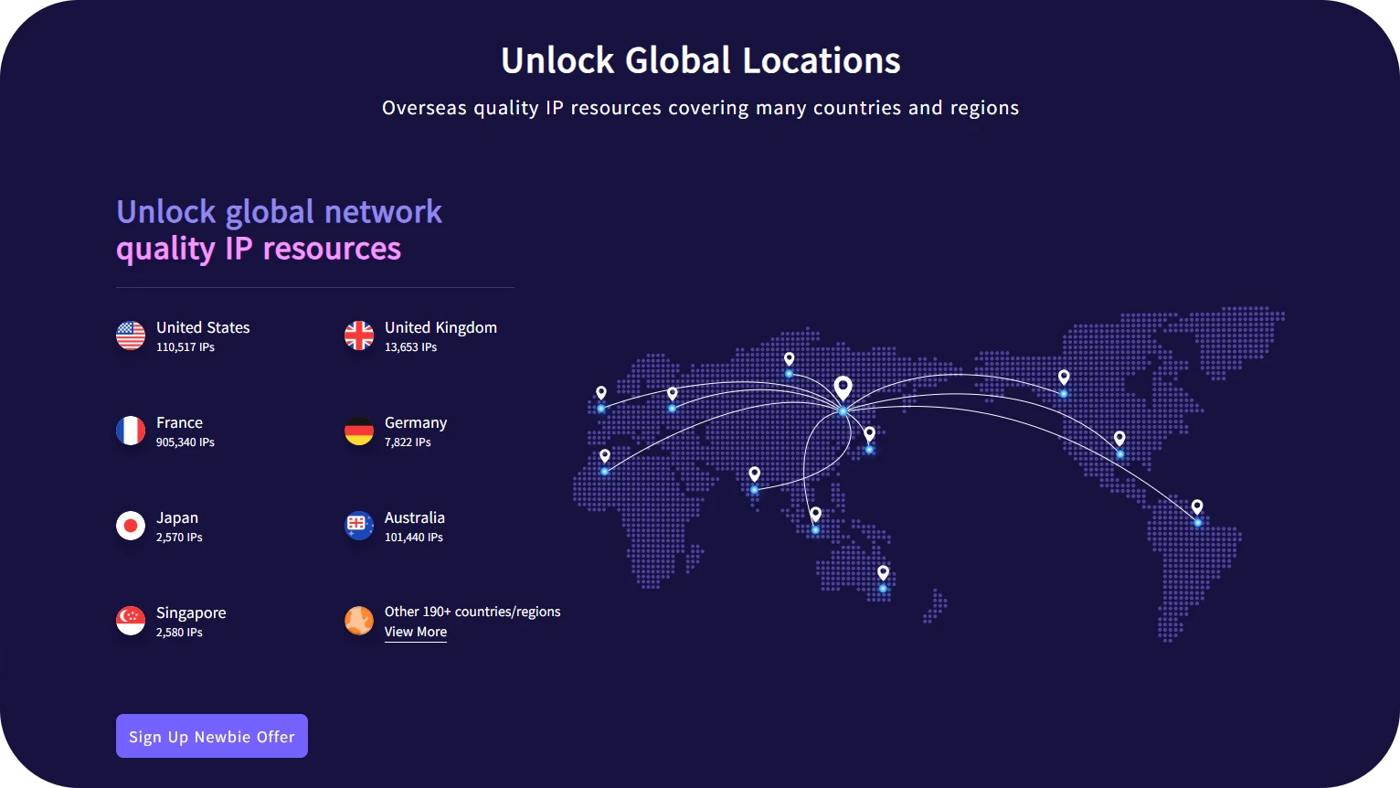
Task: Click the "United States" country name
Action: 203,327
